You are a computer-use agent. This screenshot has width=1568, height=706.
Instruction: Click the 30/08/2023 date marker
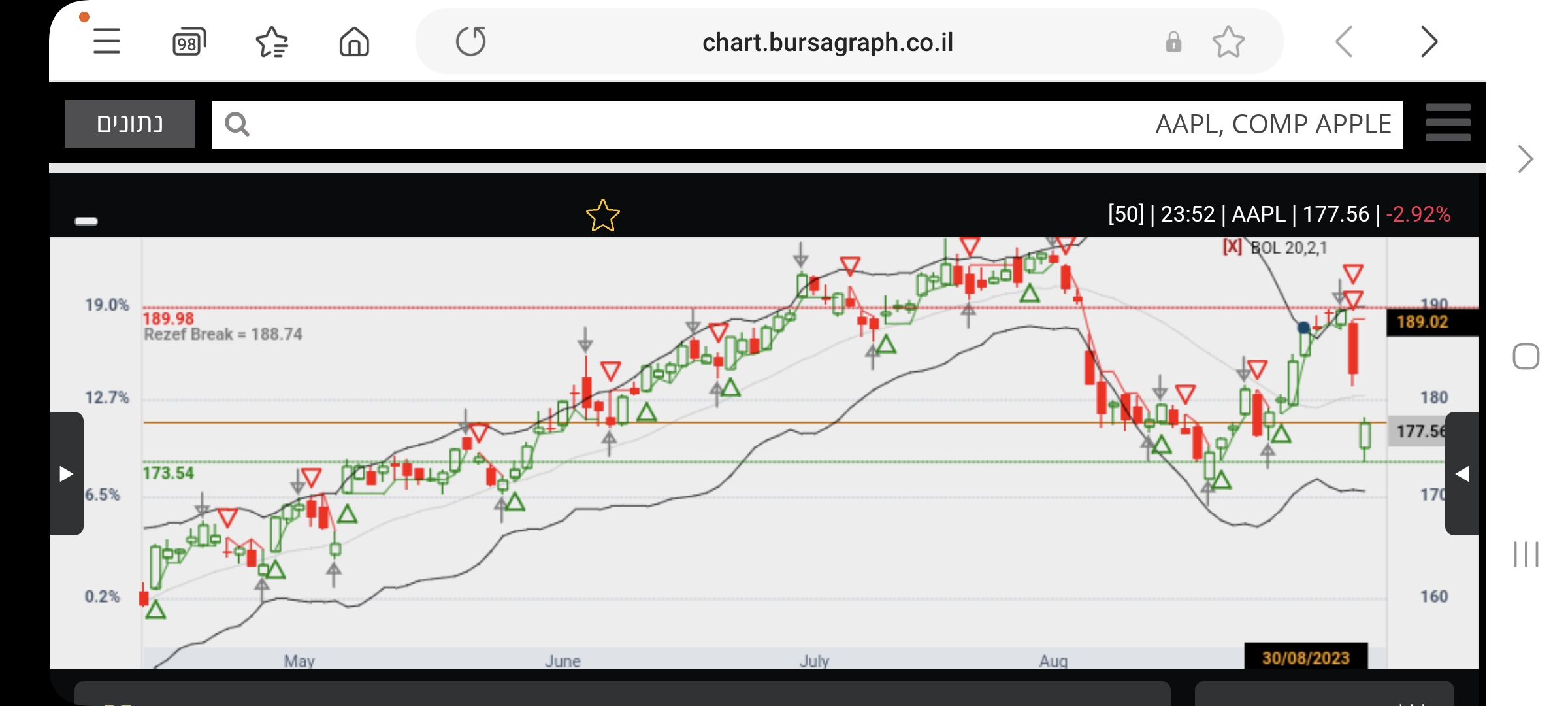coord(1305,657)
